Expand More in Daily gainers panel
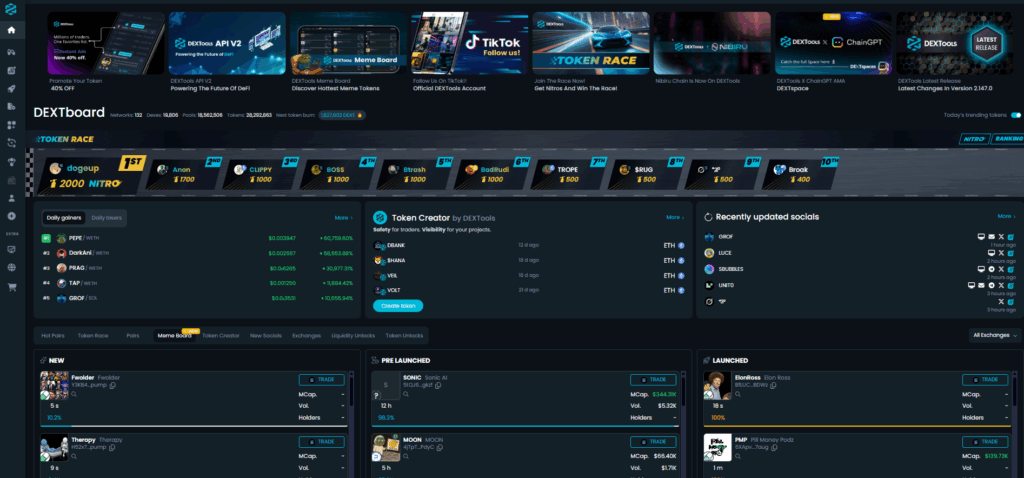 tap(343, 217)
